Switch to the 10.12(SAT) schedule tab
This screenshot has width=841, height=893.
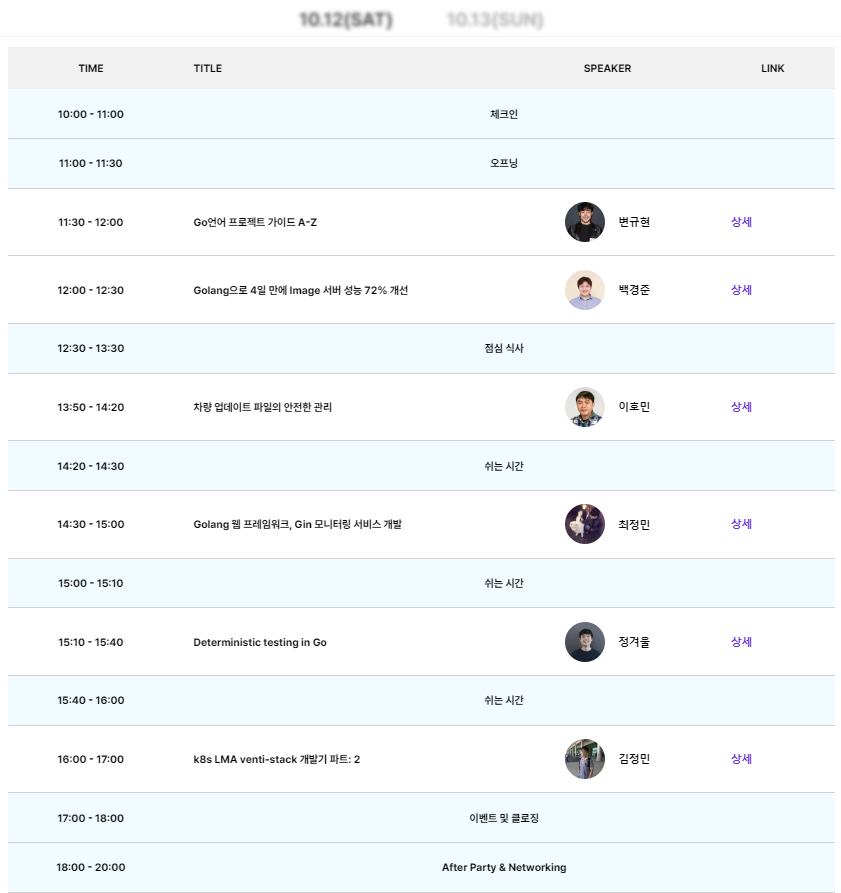point(346,20)
